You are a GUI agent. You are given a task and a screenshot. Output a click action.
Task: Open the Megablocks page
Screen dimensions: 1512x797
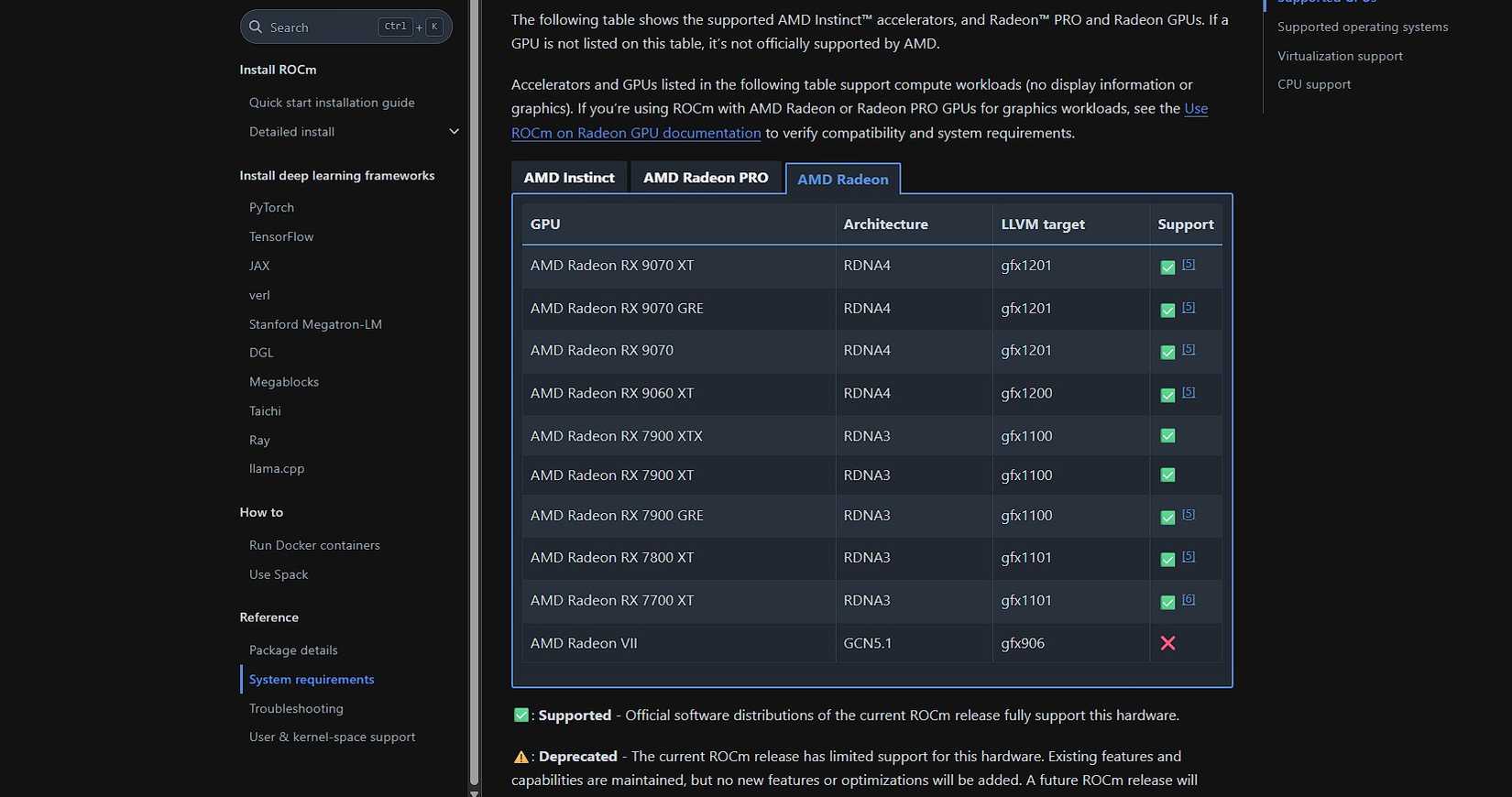[x=284, y=382]
